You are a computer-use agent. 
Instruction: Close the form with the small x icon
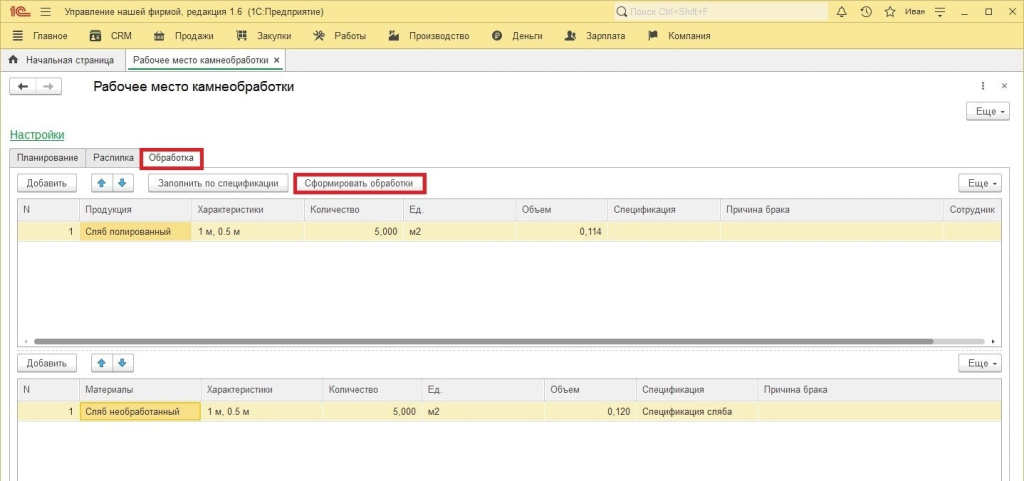(1004, 86)
